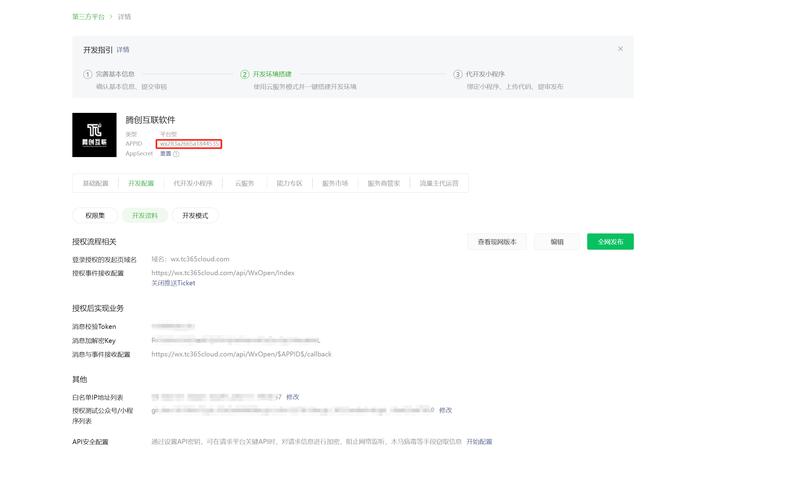
Task: Open the 云服务 tab
Action: click(x=244, y=183)
